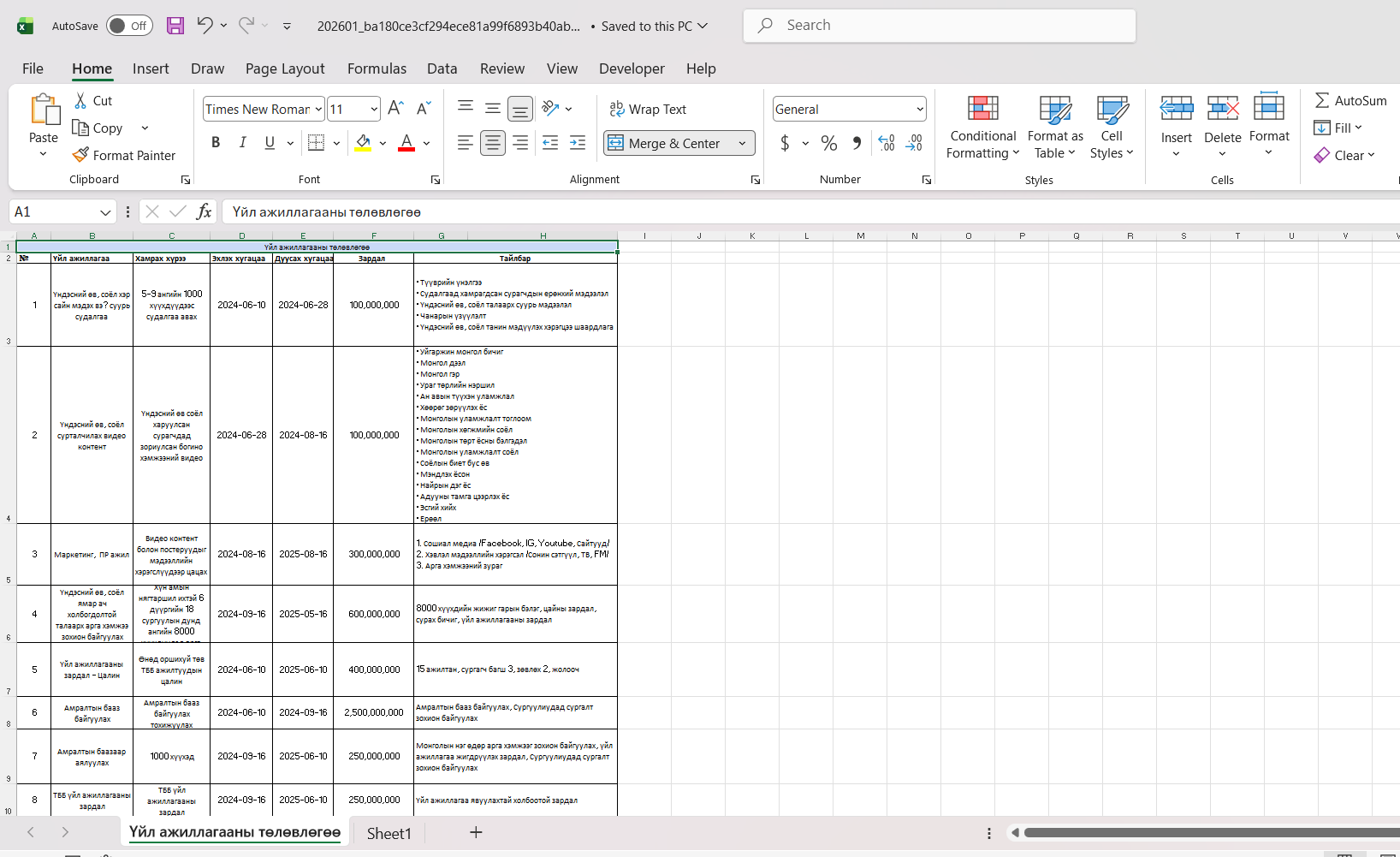Open the Merge & Center dropdown arrow

pyautogui.click(x=742, y=143)
